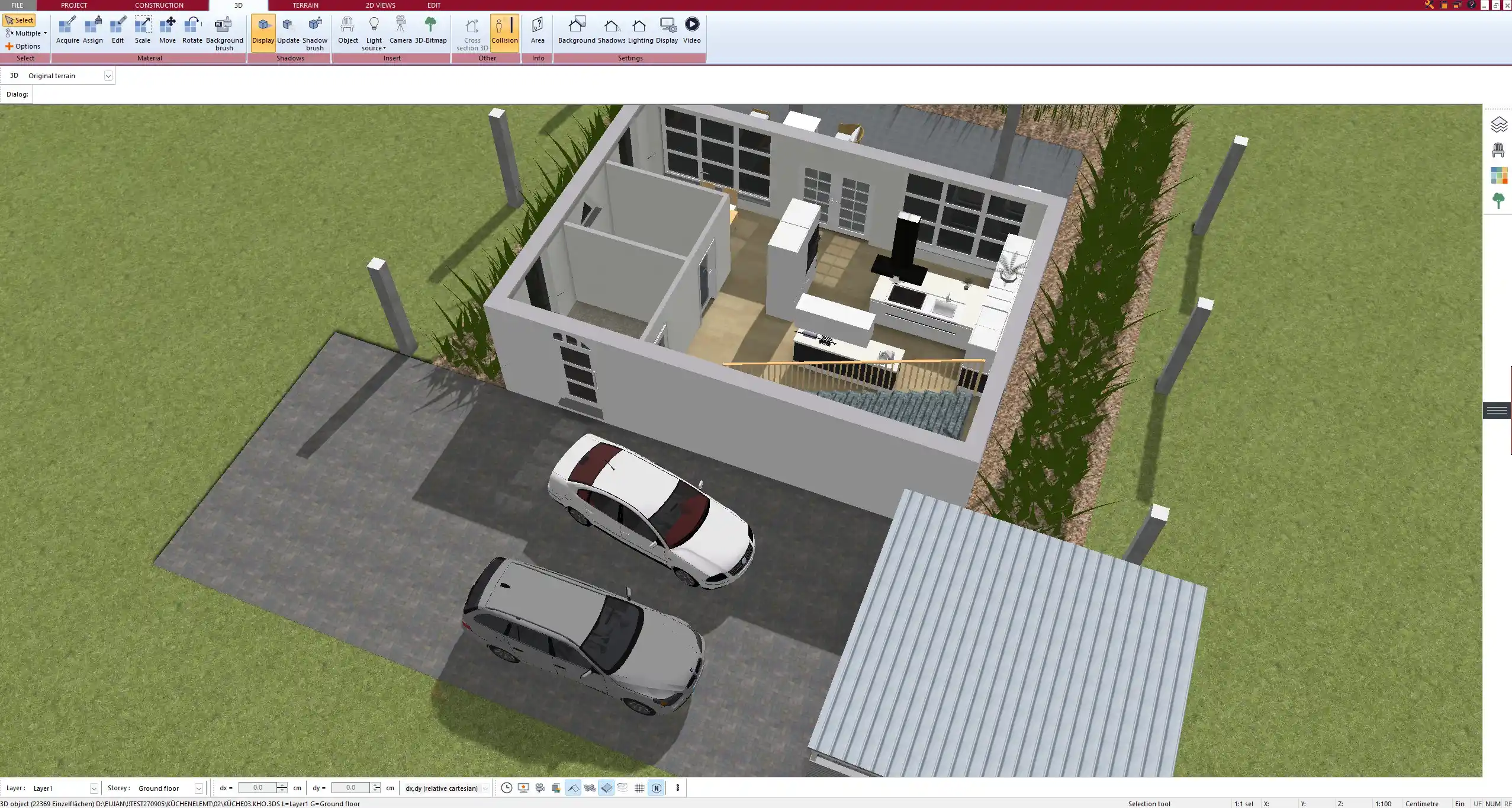
Task: Toggle the roof visibility button
Action: pos(573,788)
